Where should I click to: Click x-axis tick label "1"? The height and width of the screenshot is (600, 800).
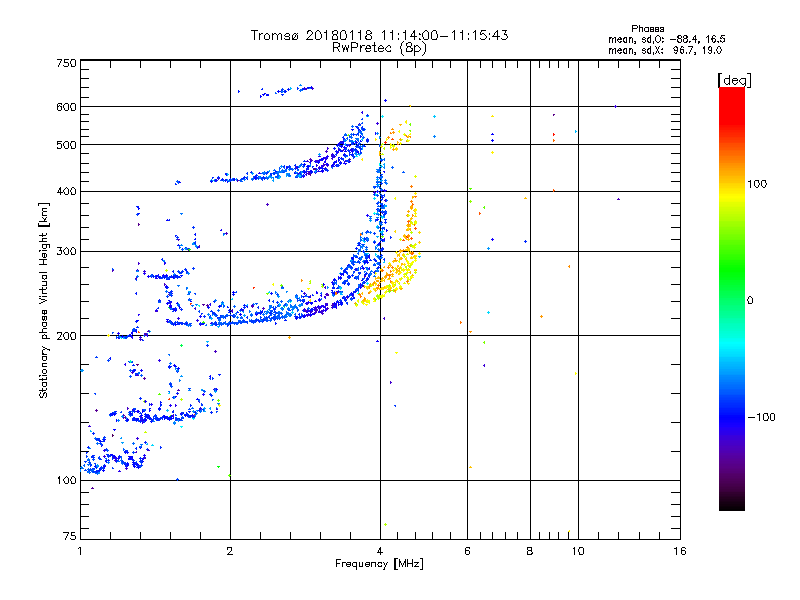80,551
